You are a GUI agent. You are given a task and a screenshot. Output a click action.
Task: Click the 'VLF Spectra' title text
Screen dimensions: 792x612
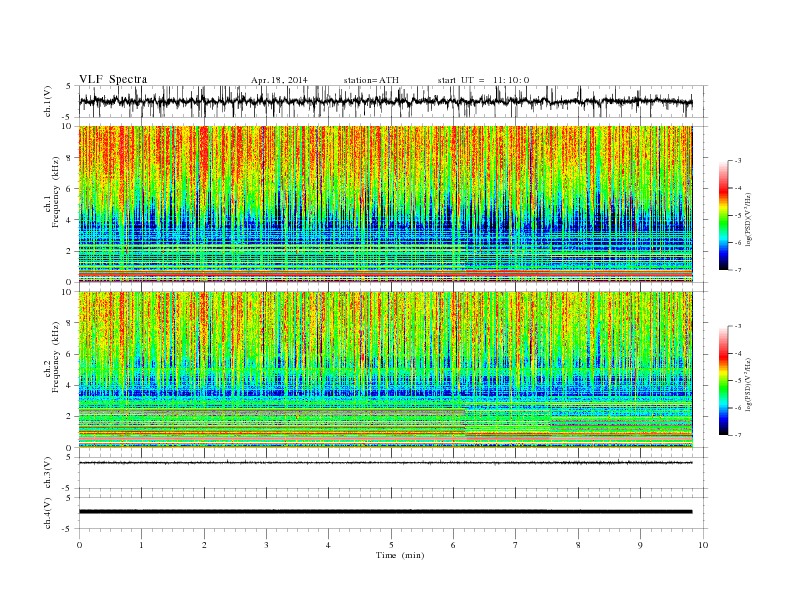coord(113,79)
